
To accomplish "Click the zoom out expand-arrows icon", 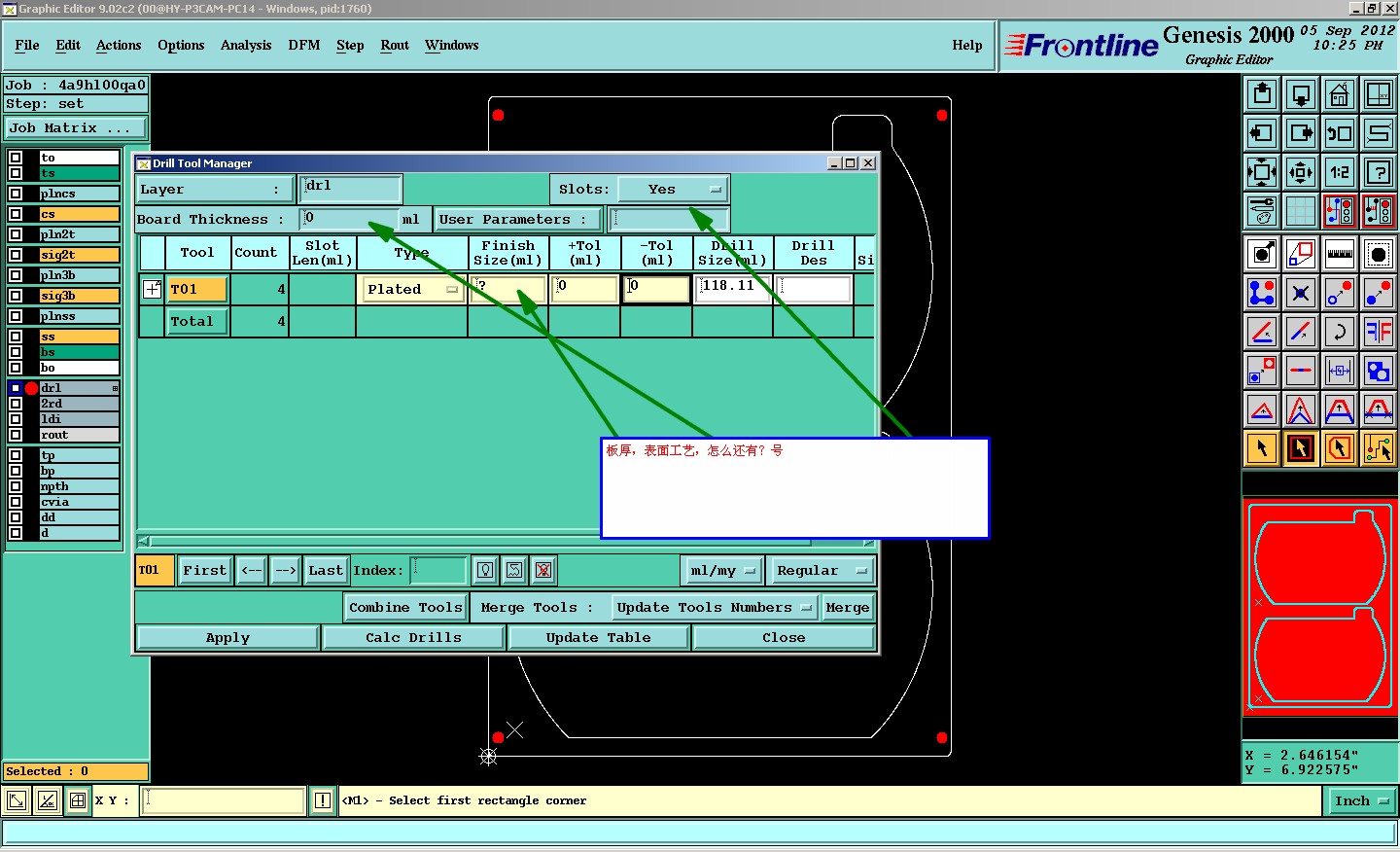I will [x=1262, y=172].
